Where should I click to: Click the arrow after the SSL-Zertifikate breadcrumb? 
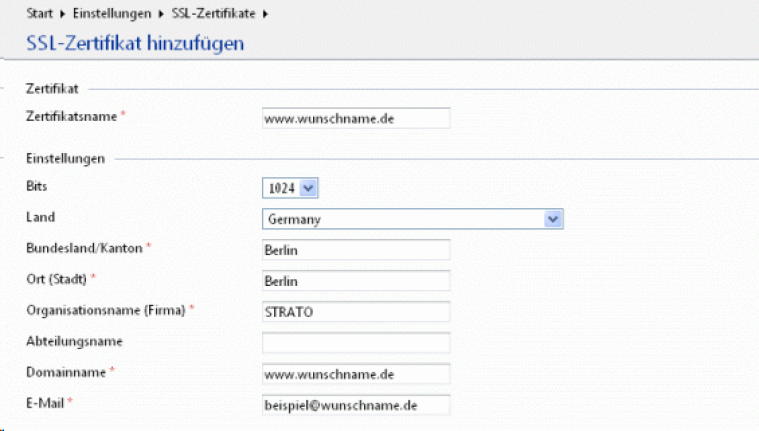tap(265, 14)
